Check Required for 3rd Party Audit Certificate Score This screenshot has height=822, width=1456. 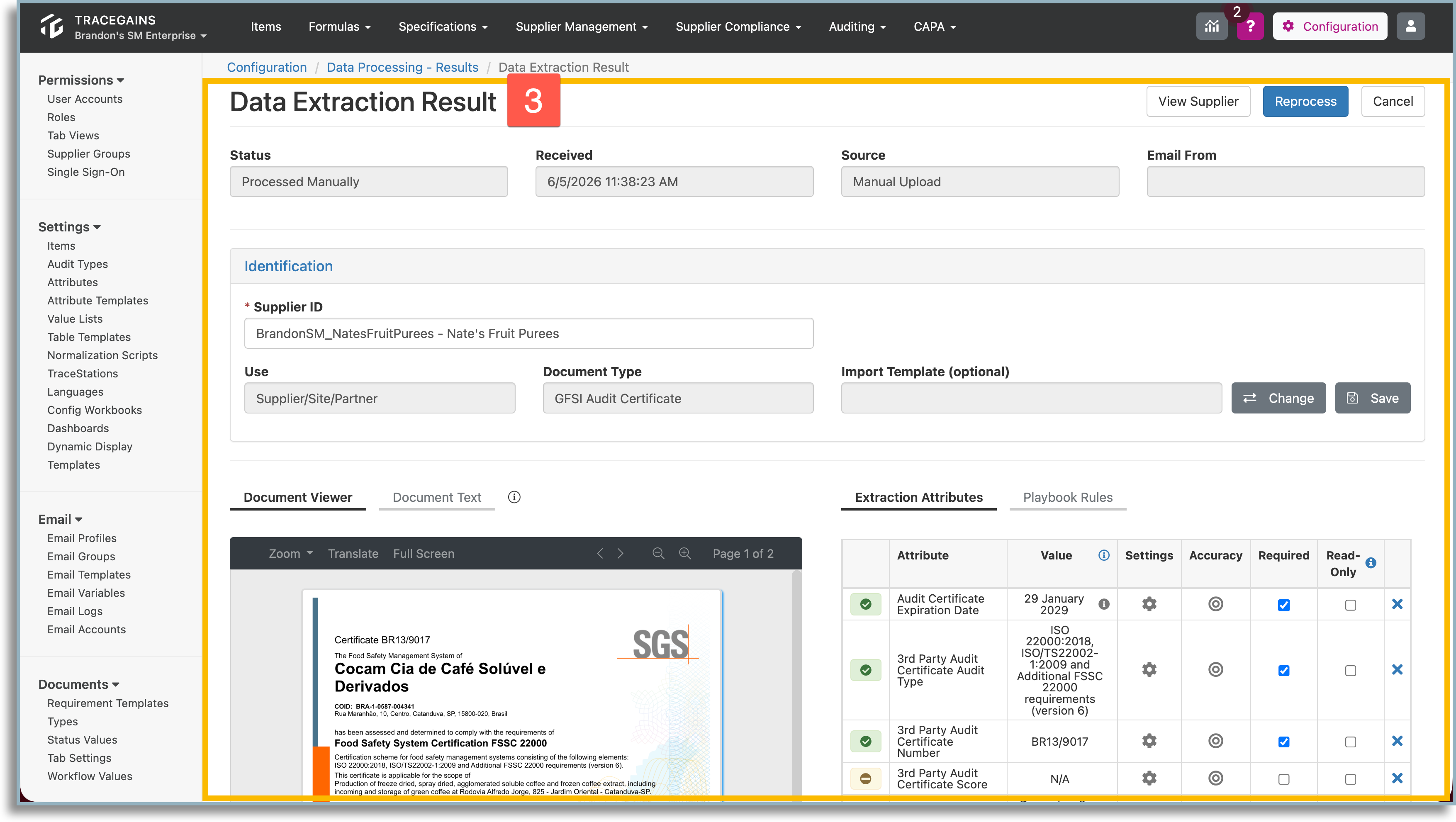pos(1283,779)
